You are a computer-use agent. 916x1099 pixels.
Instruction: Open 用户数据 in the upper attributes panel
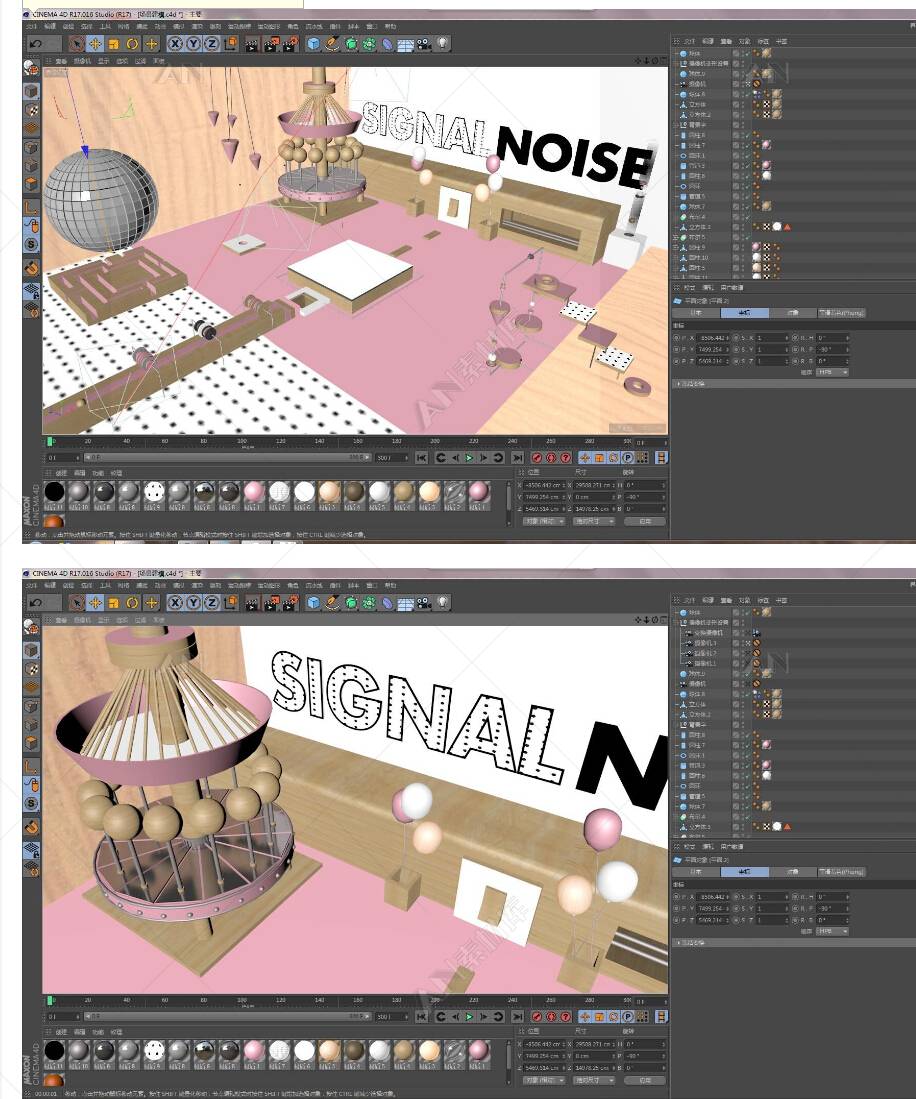(732, 287)
